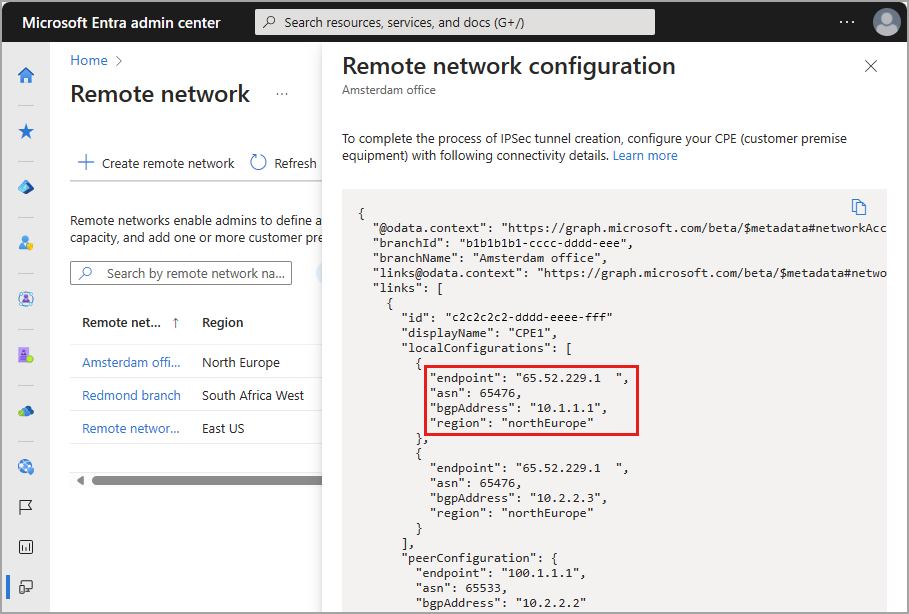
Task: Click the Region column header
Action: [222, 323]
